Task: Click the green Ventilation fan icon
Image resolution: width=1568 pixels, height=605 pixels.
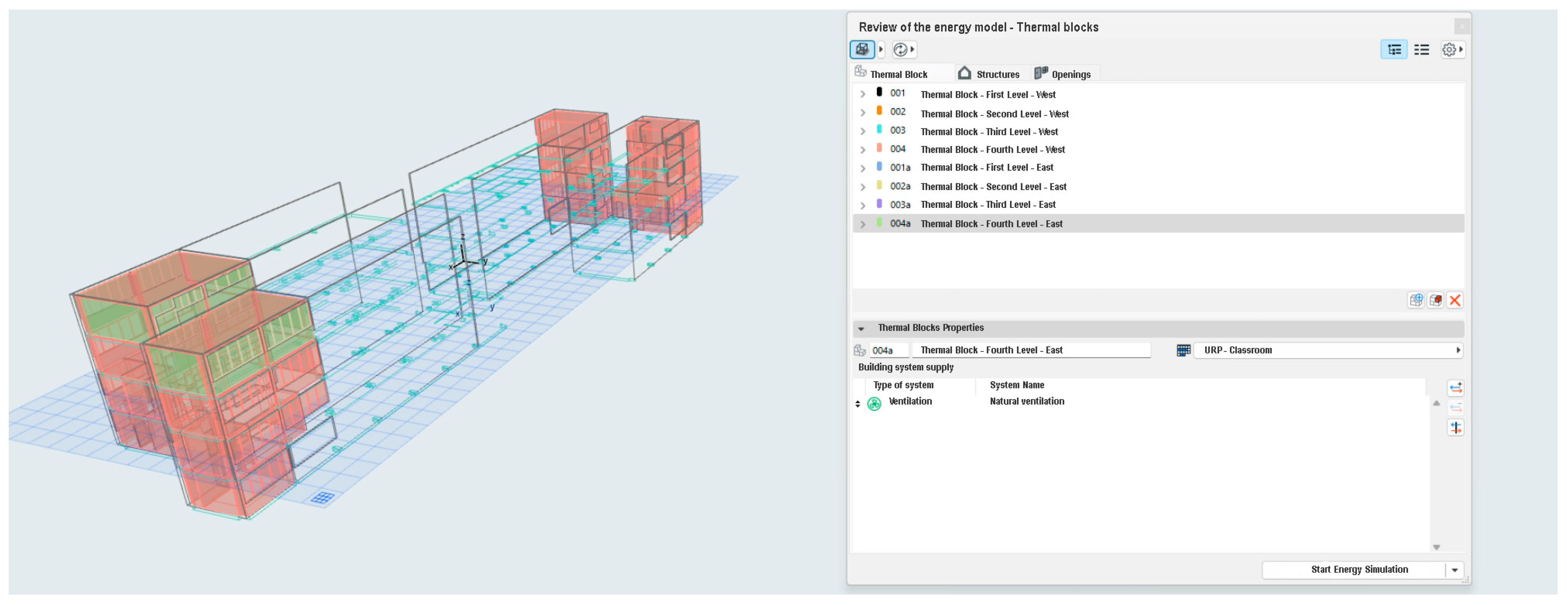Action: pos(874,403)
